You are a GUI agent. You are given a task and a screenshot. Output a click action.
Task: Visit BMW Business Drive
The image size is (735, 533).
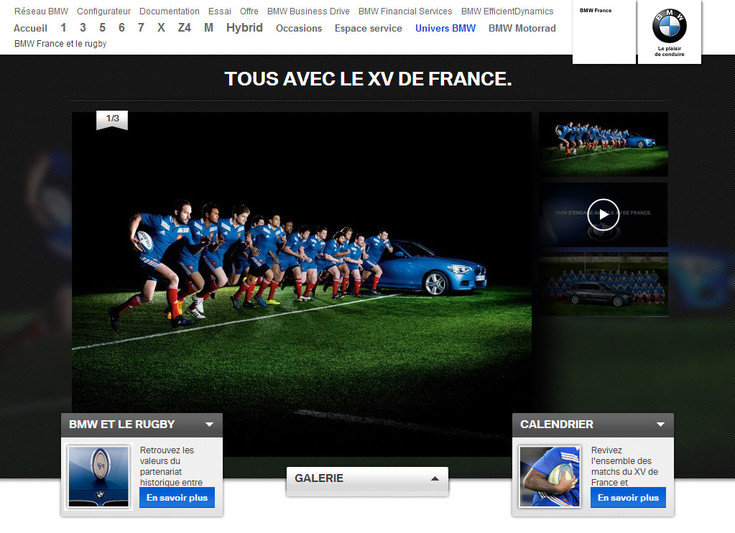[x=308, y=11]
